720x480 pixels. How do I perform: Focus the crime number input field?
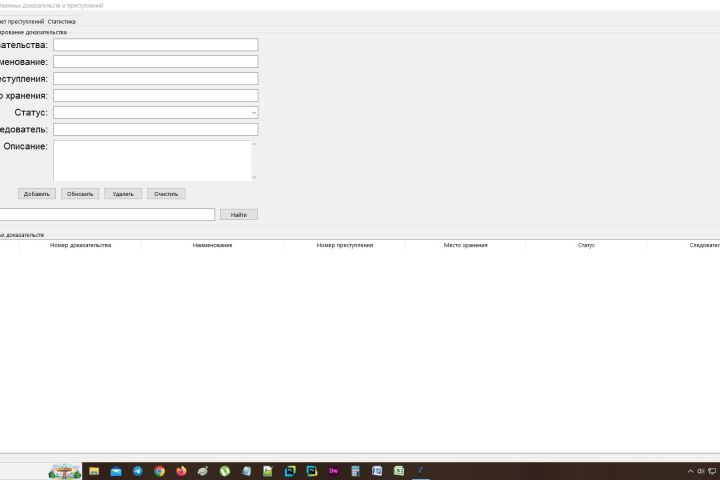pos(156,79)
